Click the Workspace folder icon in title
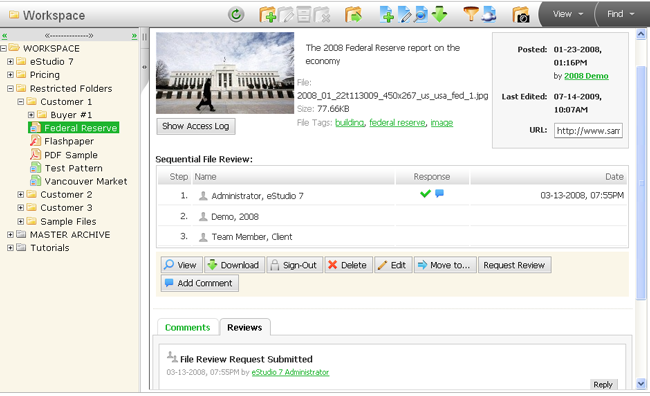The image size is (650, 396). click(x=14, y=15)
